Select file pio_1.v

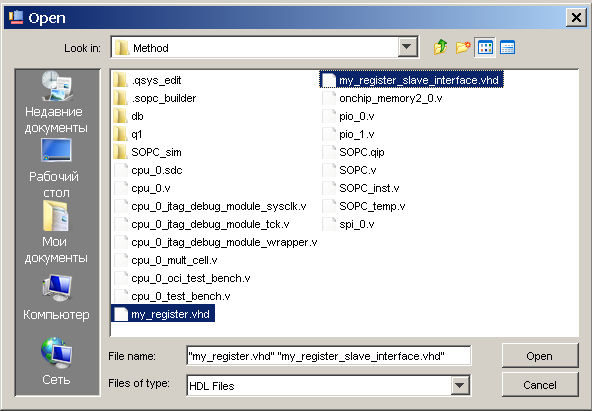tap(356, 134)
